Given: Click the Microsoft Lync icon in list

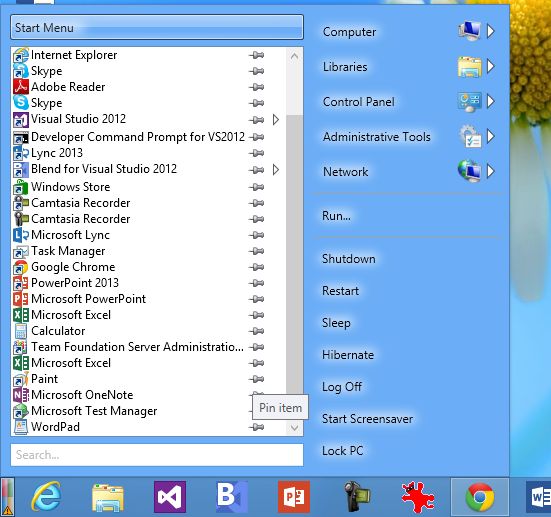Looking at the screenshot, I should 21,235.
